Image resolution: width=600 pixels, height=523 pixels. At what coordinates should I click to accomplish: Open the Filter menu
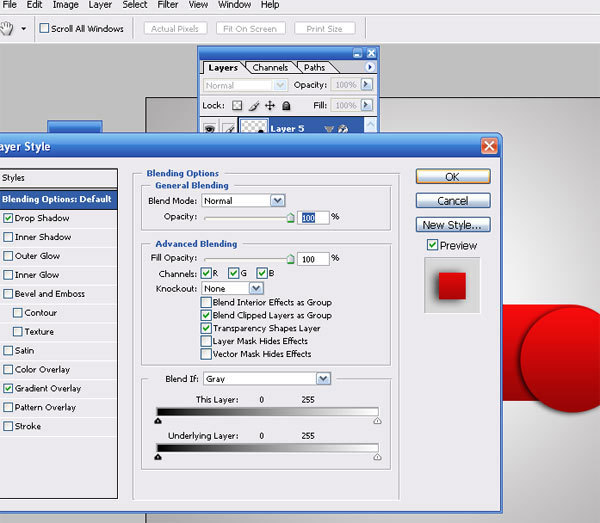pyautogui.click(x=167, y=5)
